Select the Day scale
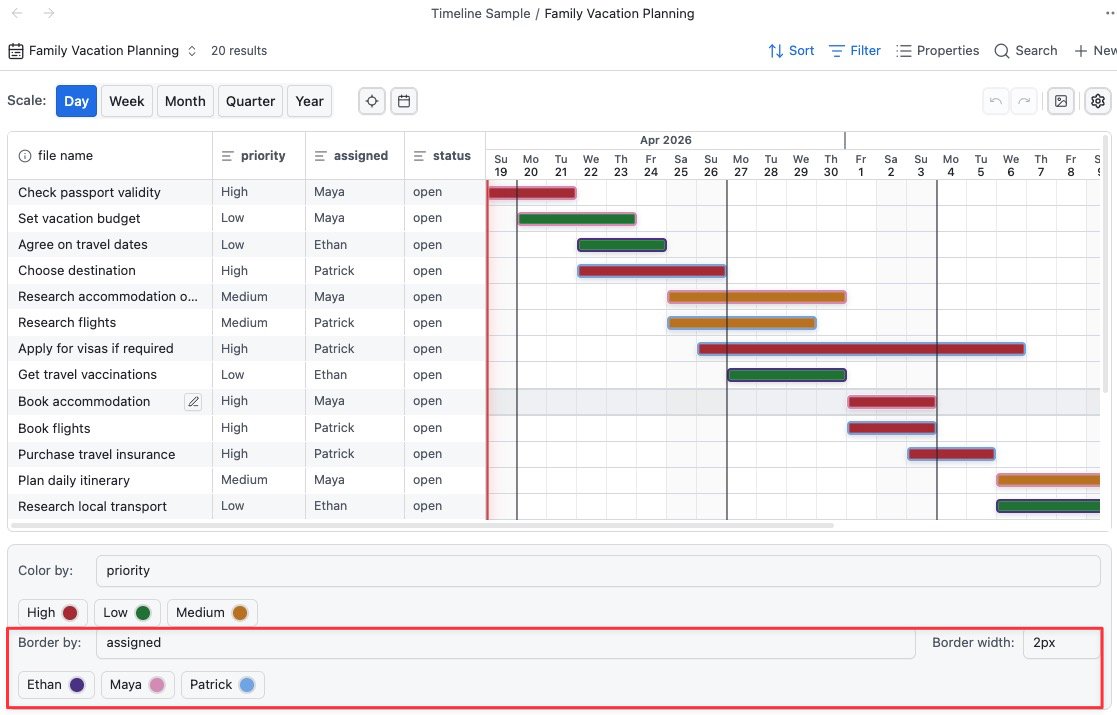The image size is (1117, 715). [x=76, y=101]
